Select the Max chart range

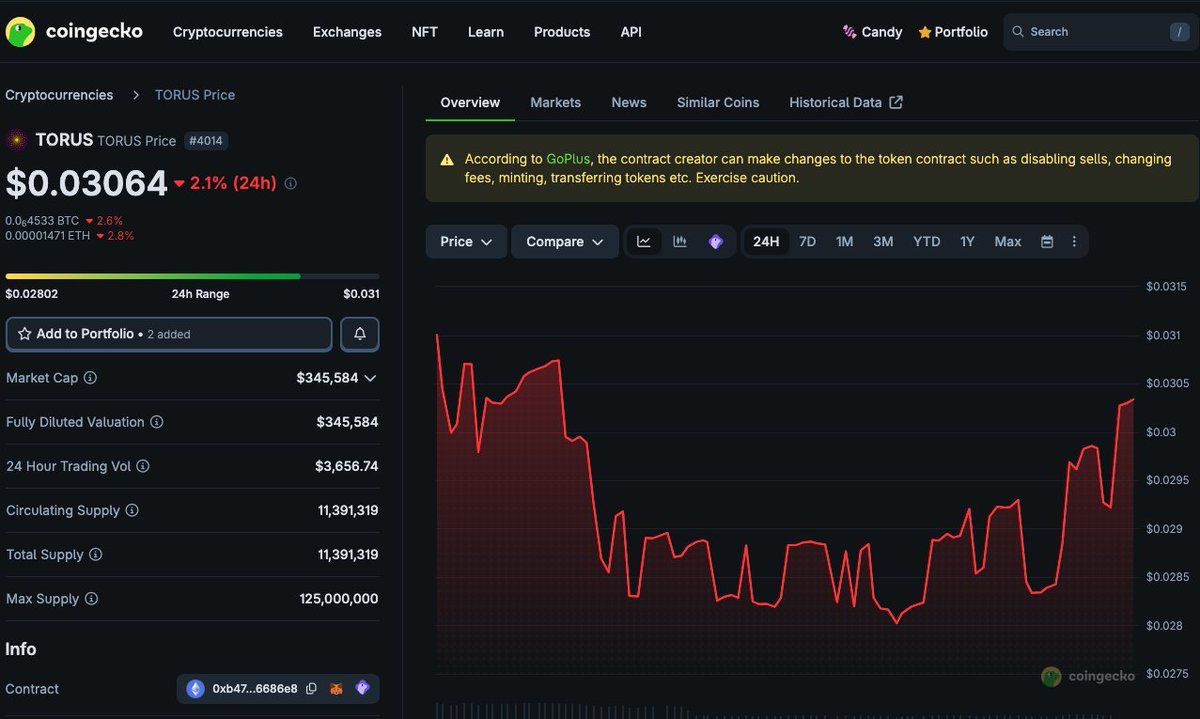pyautogui.click(x=1008, y=242)
